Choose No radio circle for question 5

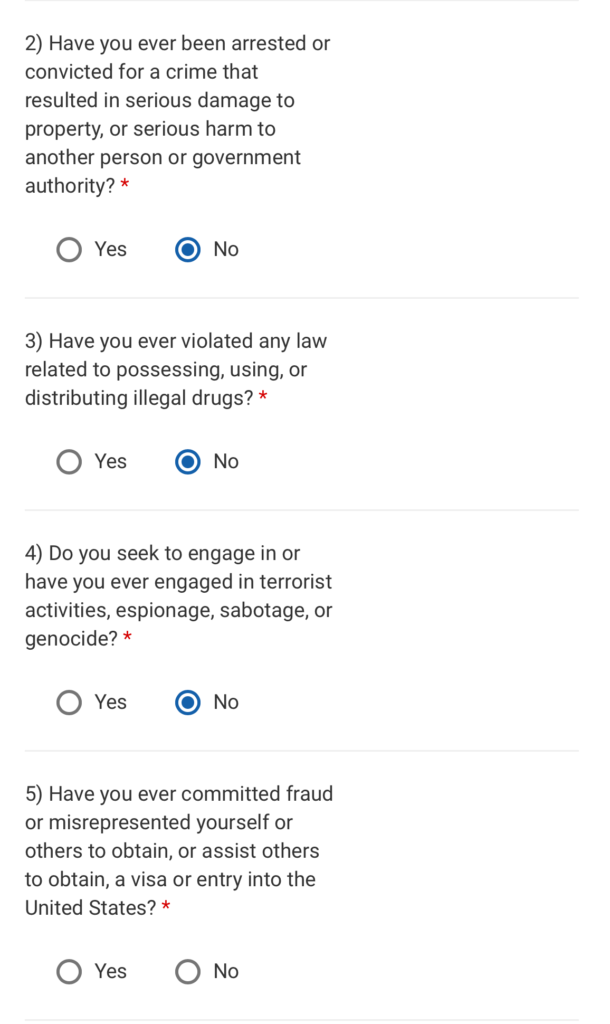pos(188,971)
